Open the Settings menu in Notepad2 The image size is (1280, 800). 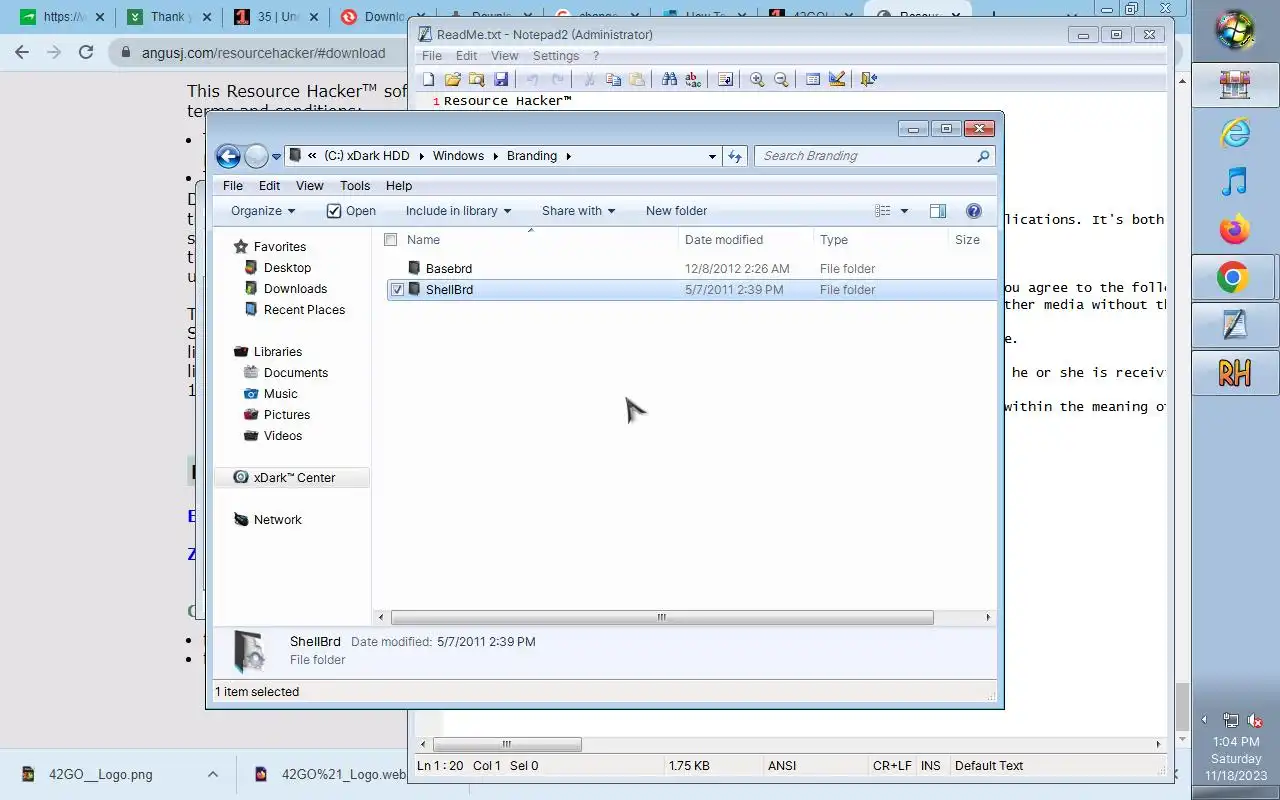click(556, 56)
